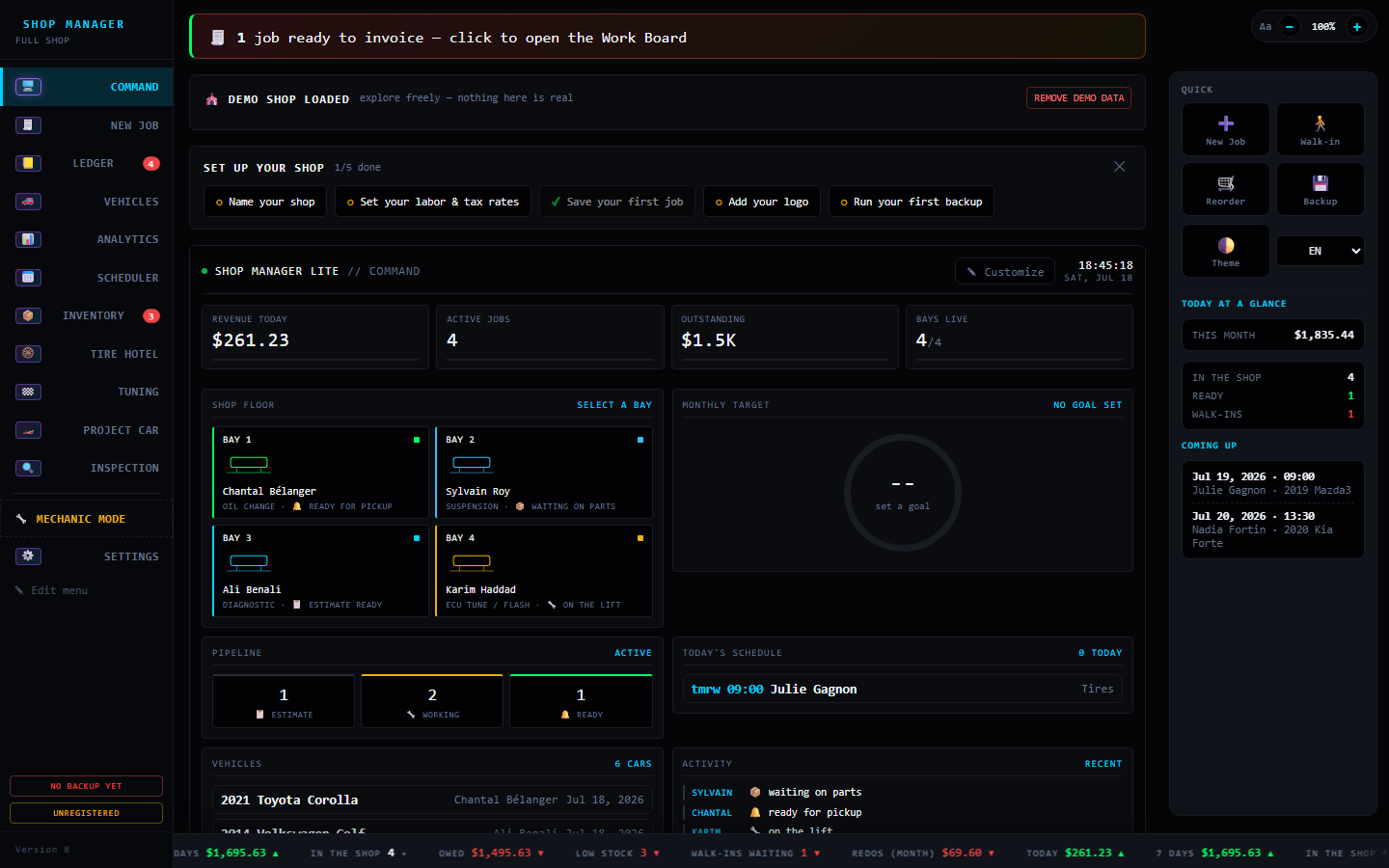Viewport: 1389px width, 868px height.
Task: Check off Run your first backup step
Action: pyautogui.click(x=912, y=202)
